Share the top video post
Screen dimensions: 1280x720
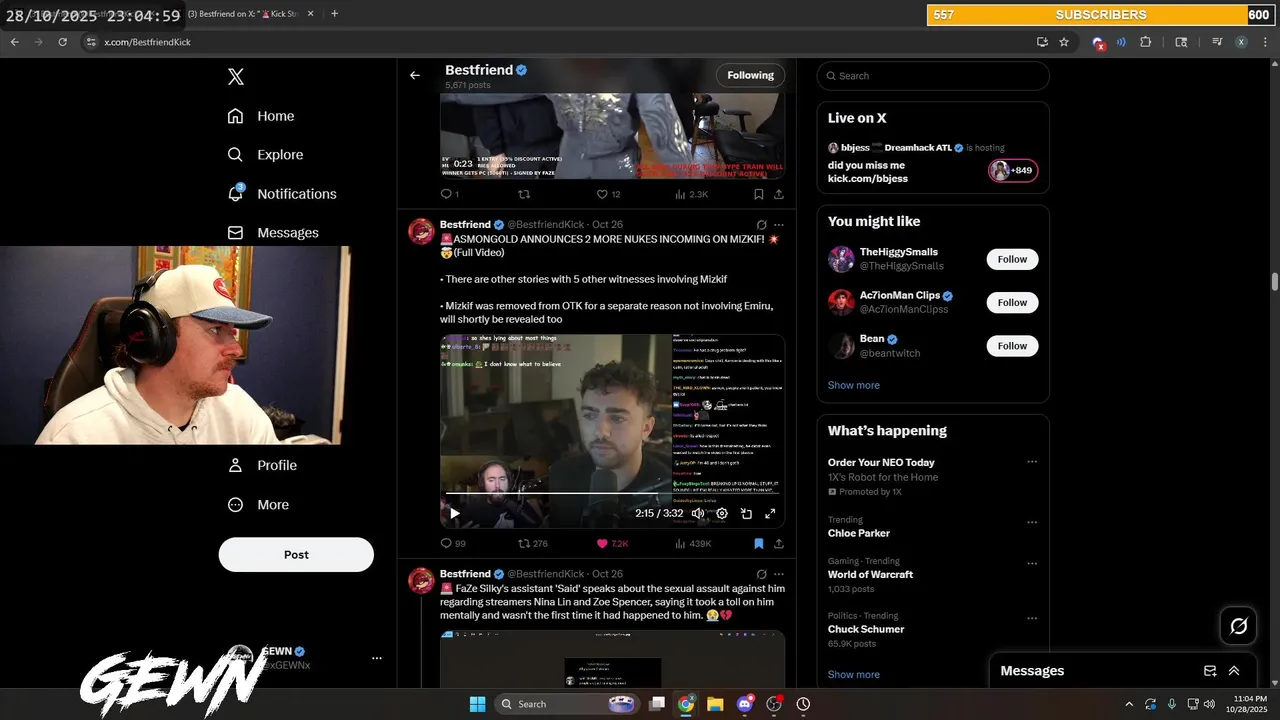[x=779, y=194]
